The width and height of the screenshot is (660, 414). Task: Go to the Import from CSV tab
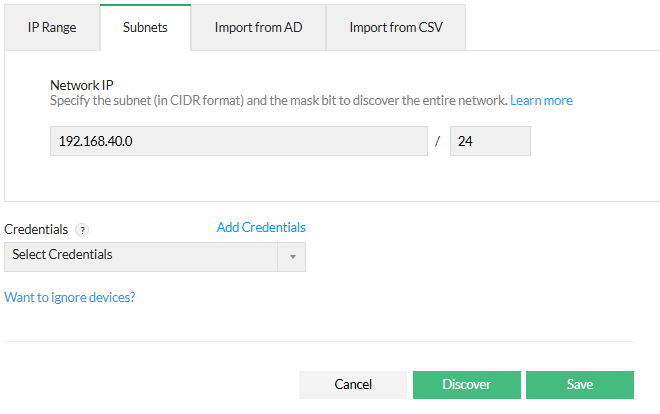pyautogui.click(x=395, y=28)
